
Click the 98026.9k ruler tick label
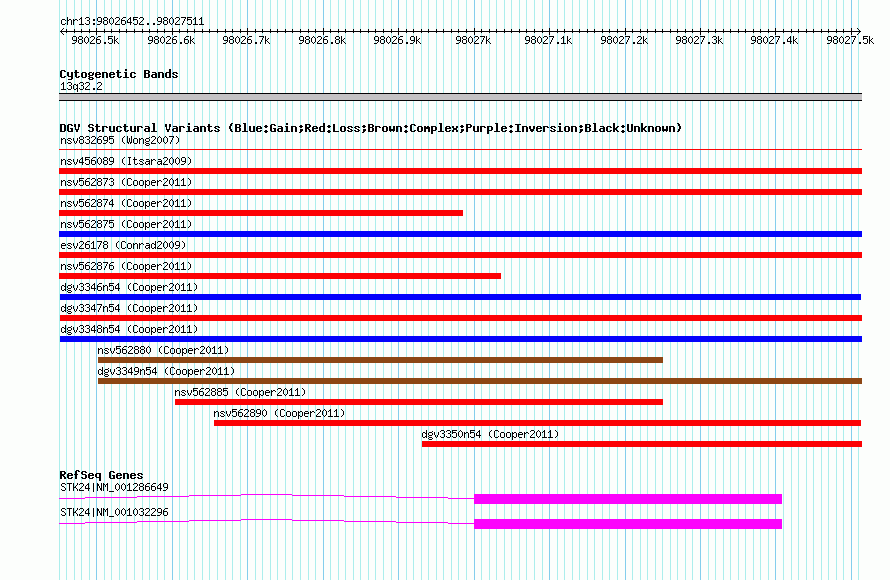tap(397, 40)
